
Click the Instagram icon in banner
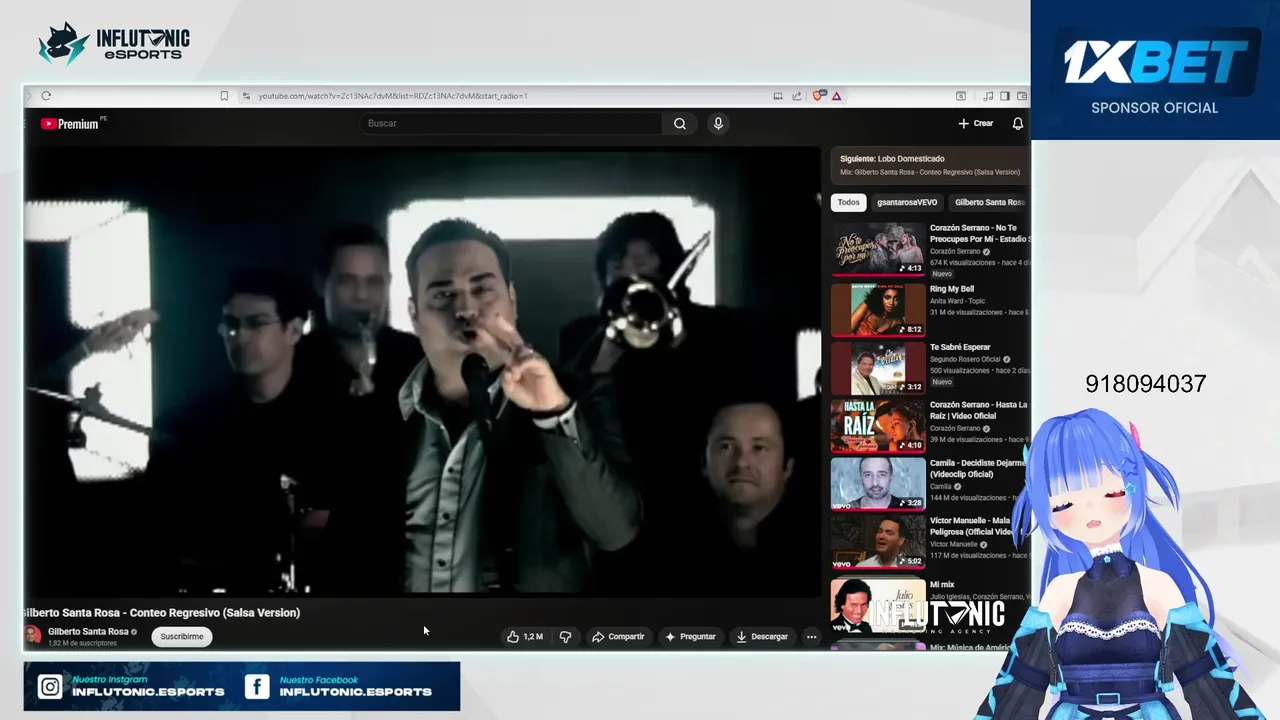tap(50, 687)
